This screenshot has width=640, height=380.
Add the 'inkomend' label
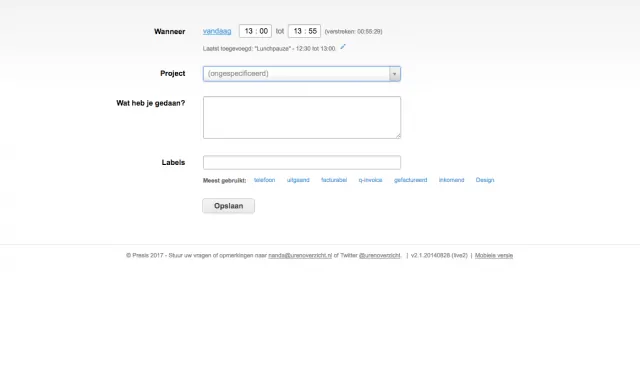pos(451,180)
